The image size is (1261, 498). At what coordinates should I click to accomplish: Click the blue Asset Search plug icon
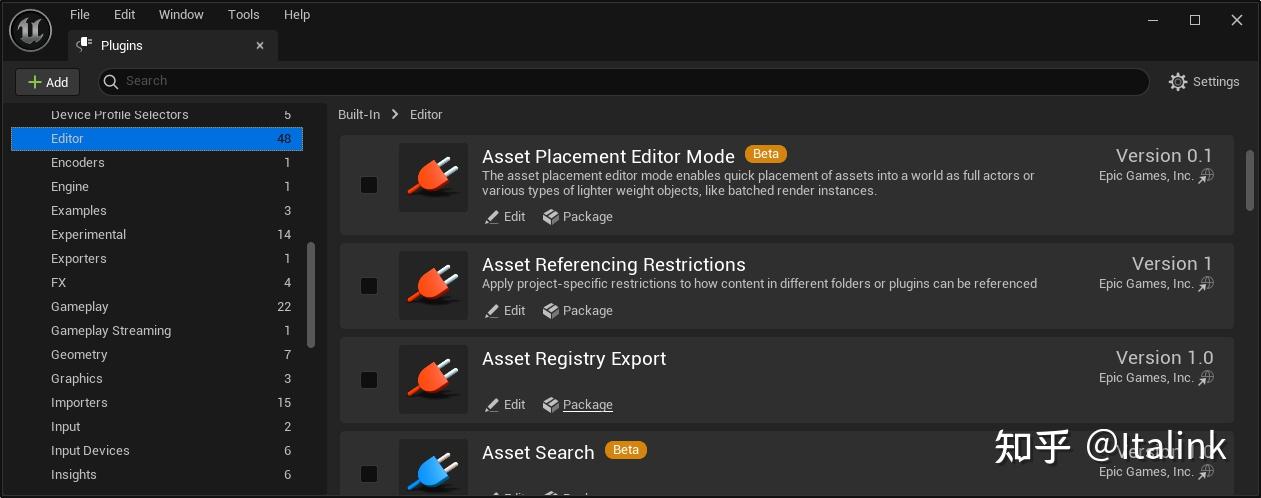point(433,468)
